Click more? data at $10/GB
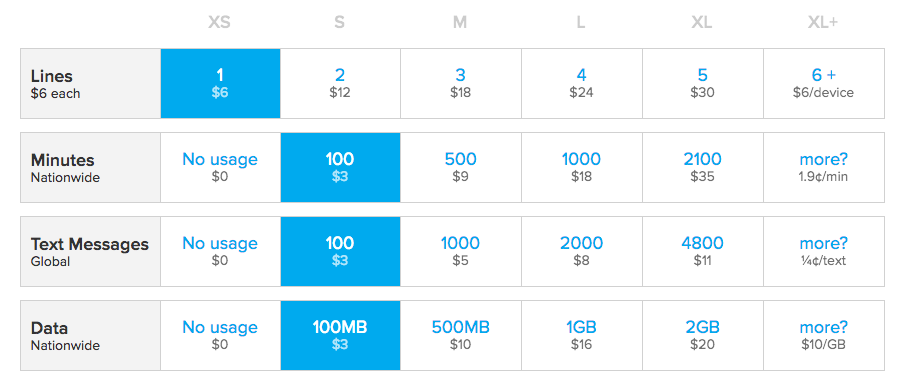Viewport: 905px width, 381px height. pos(824,335)
